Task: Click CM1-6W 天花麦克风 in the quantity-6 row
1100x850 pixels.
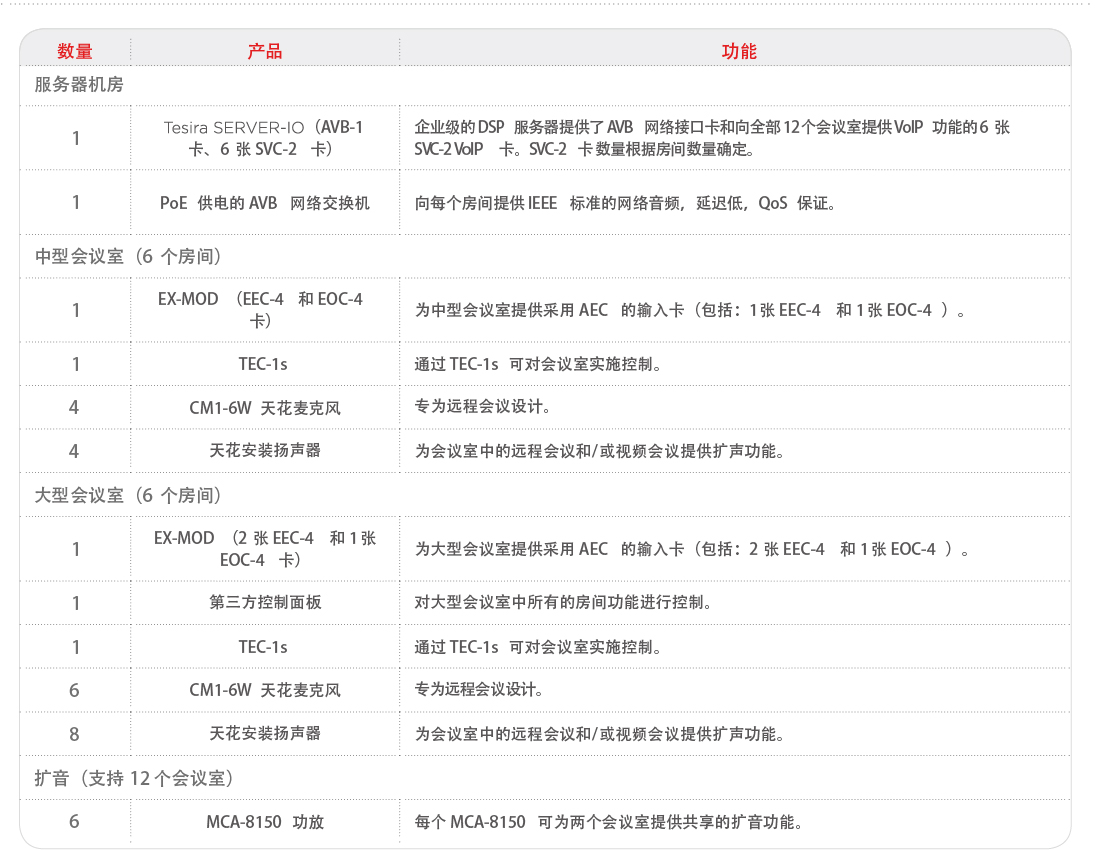Action: point(264,690)
